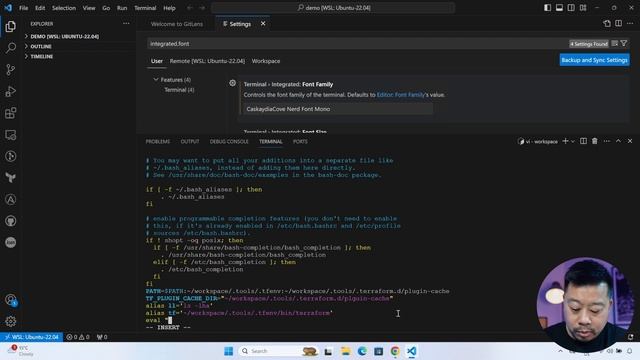The width and height of the screenshot is (640, 360).
Task: Open the Accounts menu
Action: tap(11, 300)
